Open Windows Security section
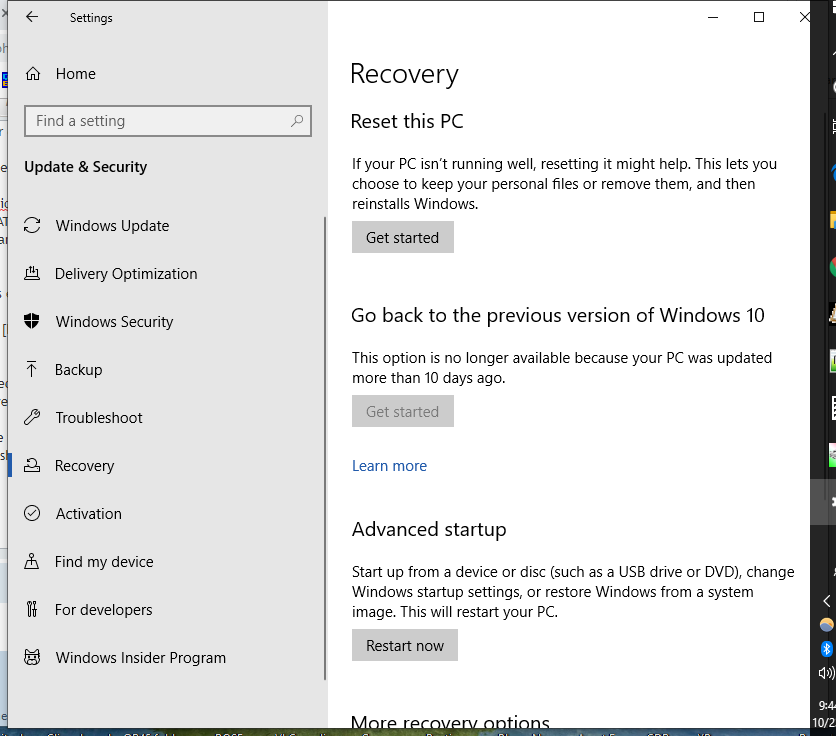 (115, 322)
